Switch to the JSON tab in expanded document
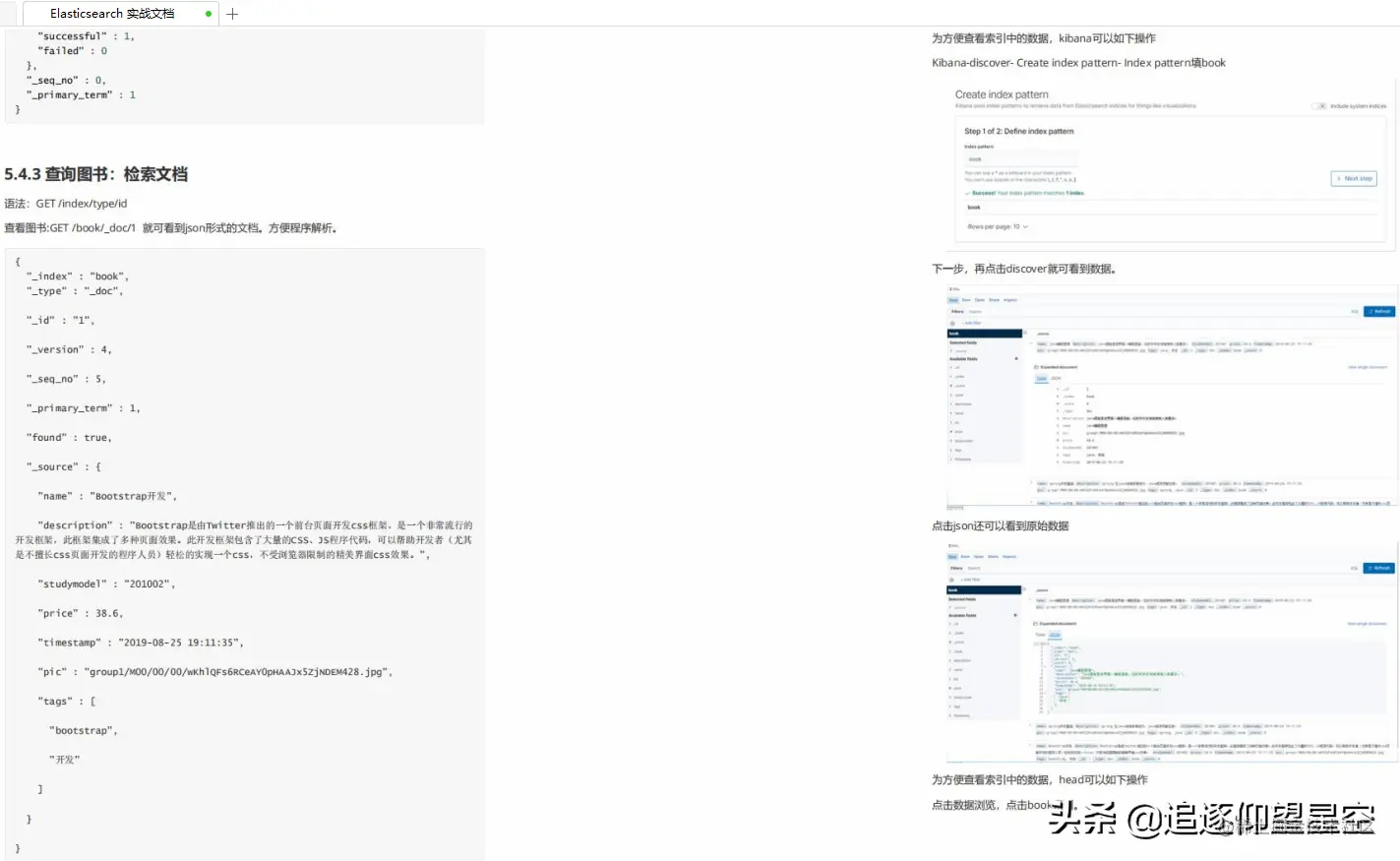The width and height of the screenshot is (1400, 861). point(1057,378)
